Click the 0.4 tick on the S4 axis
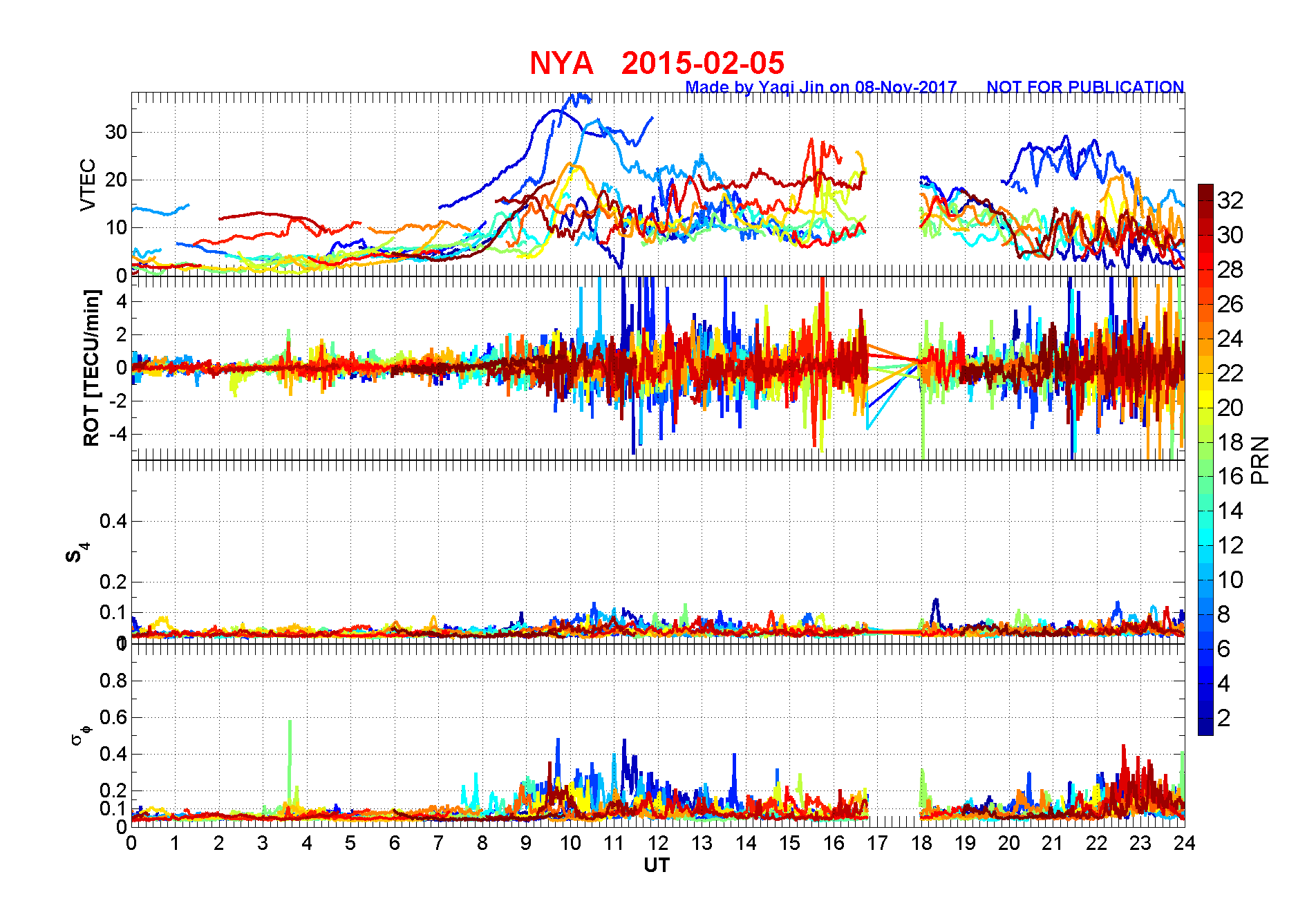This screenshot has width=1316, height=919. (x=113, y=521)
